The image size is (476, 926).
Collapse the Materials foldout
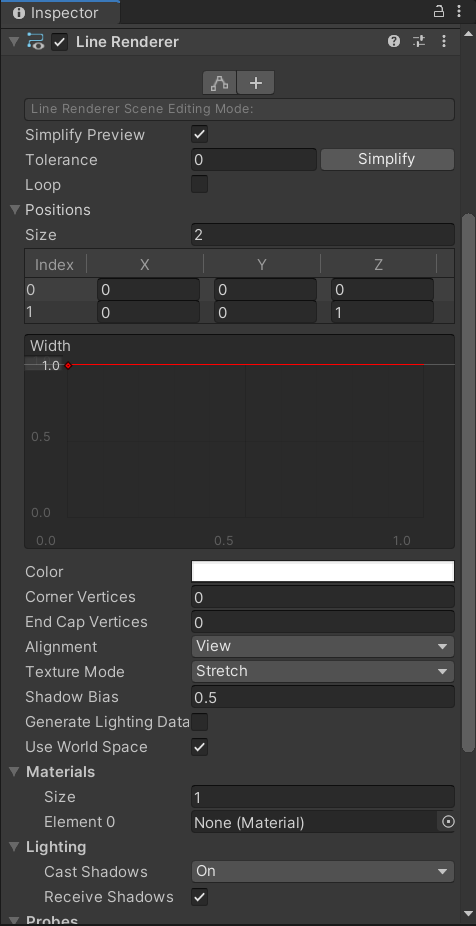click(15, 772)
